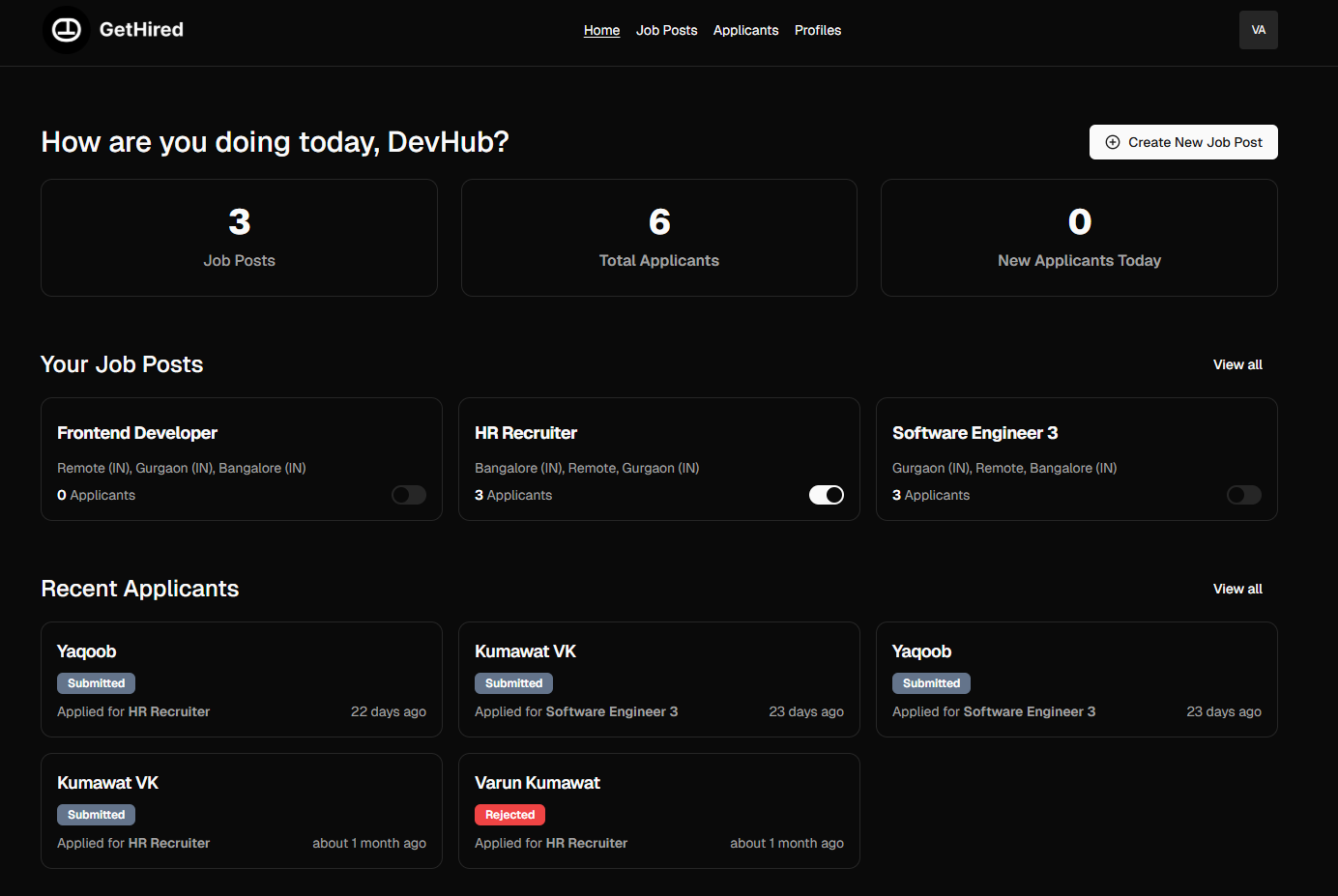1338x896 pixels.
Task: Activate the Software Engineer 3 job toggle
Action: tap(1244, 494)
